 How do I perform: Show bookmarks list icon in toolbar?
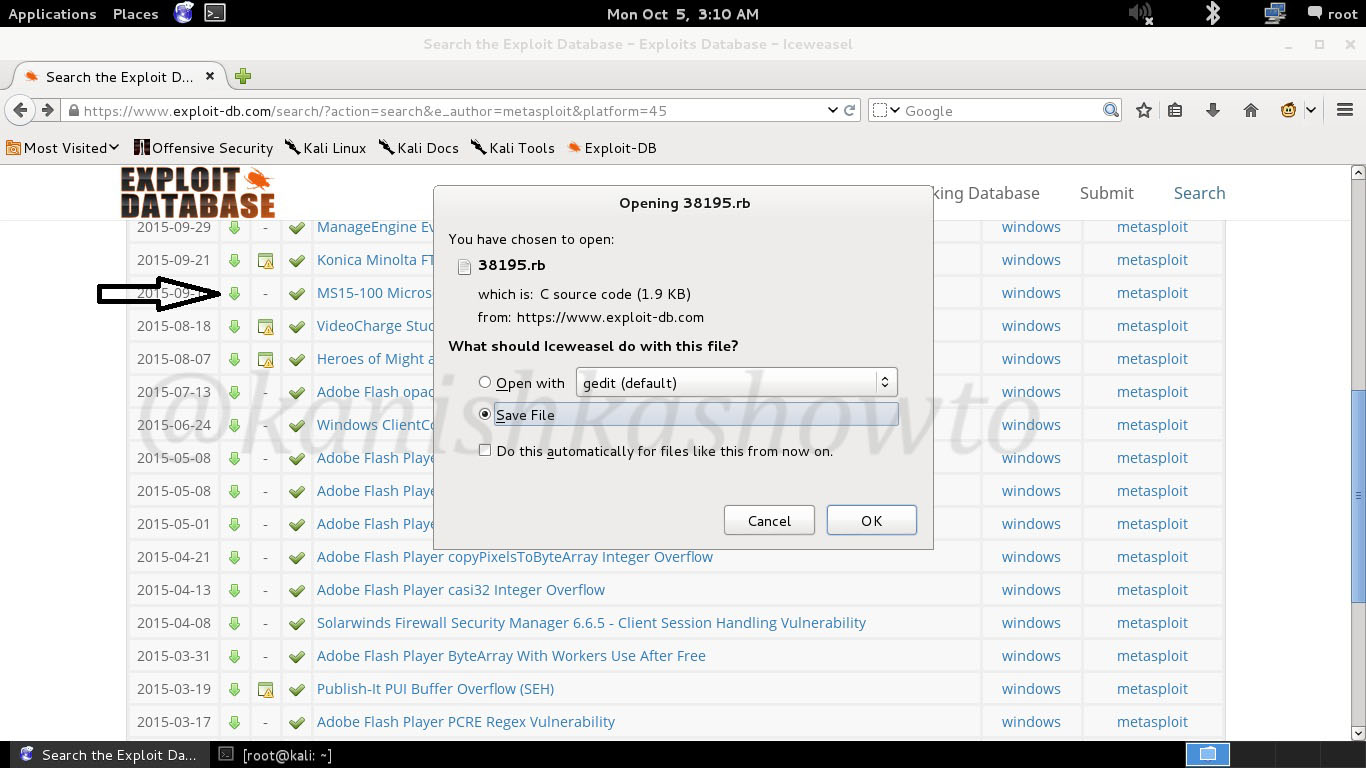tap(1176, 110)
